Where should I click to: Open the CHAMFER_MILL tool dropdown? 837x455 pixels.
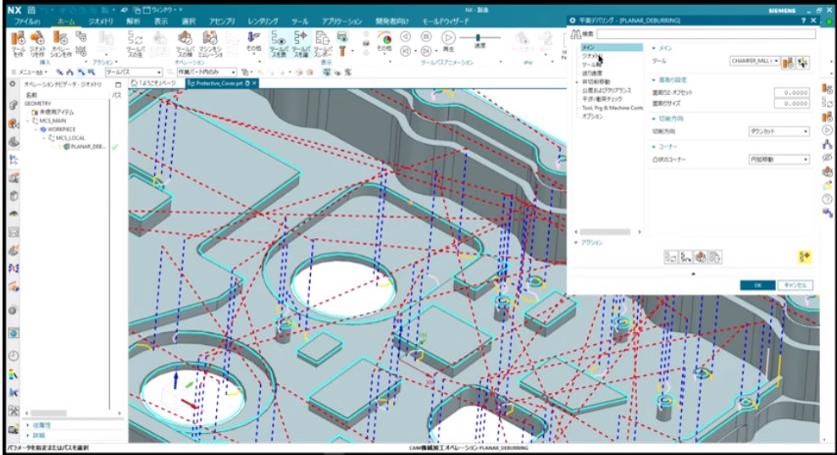click(754, 61)
